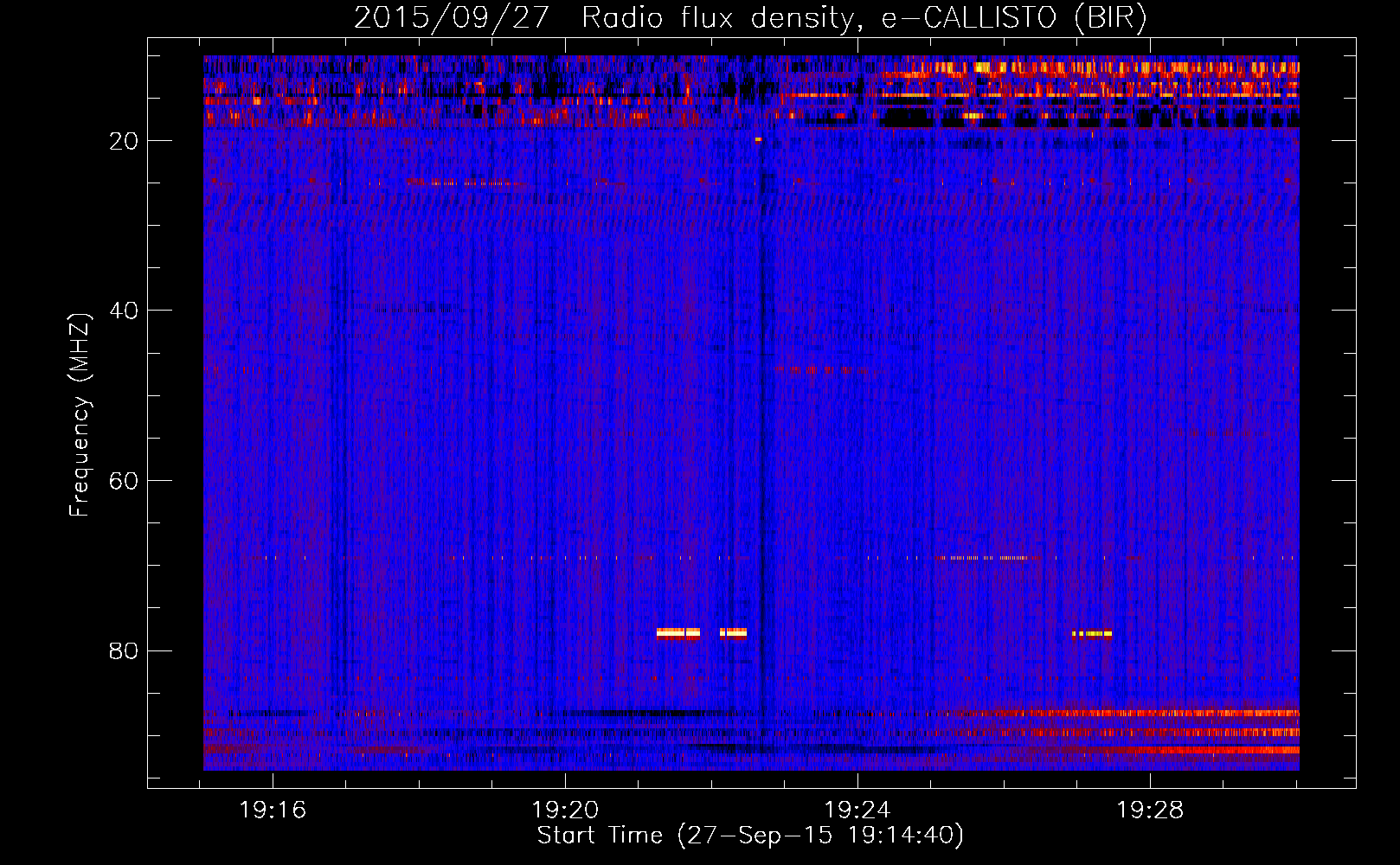Click the red streak near 47 MHz after 19:23
Viewport: 1400px width, 865px height.
[x=826, y=369]
